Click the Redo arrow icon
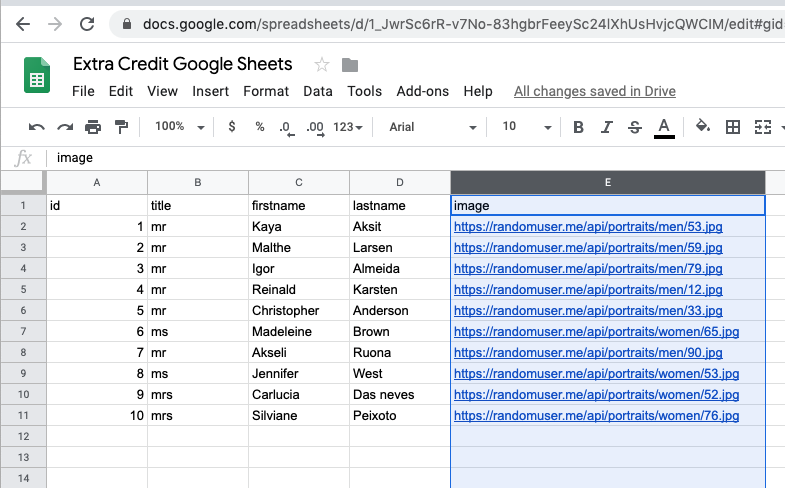Image resolution: width=785 pixels, height=488 pixels. 65,127
